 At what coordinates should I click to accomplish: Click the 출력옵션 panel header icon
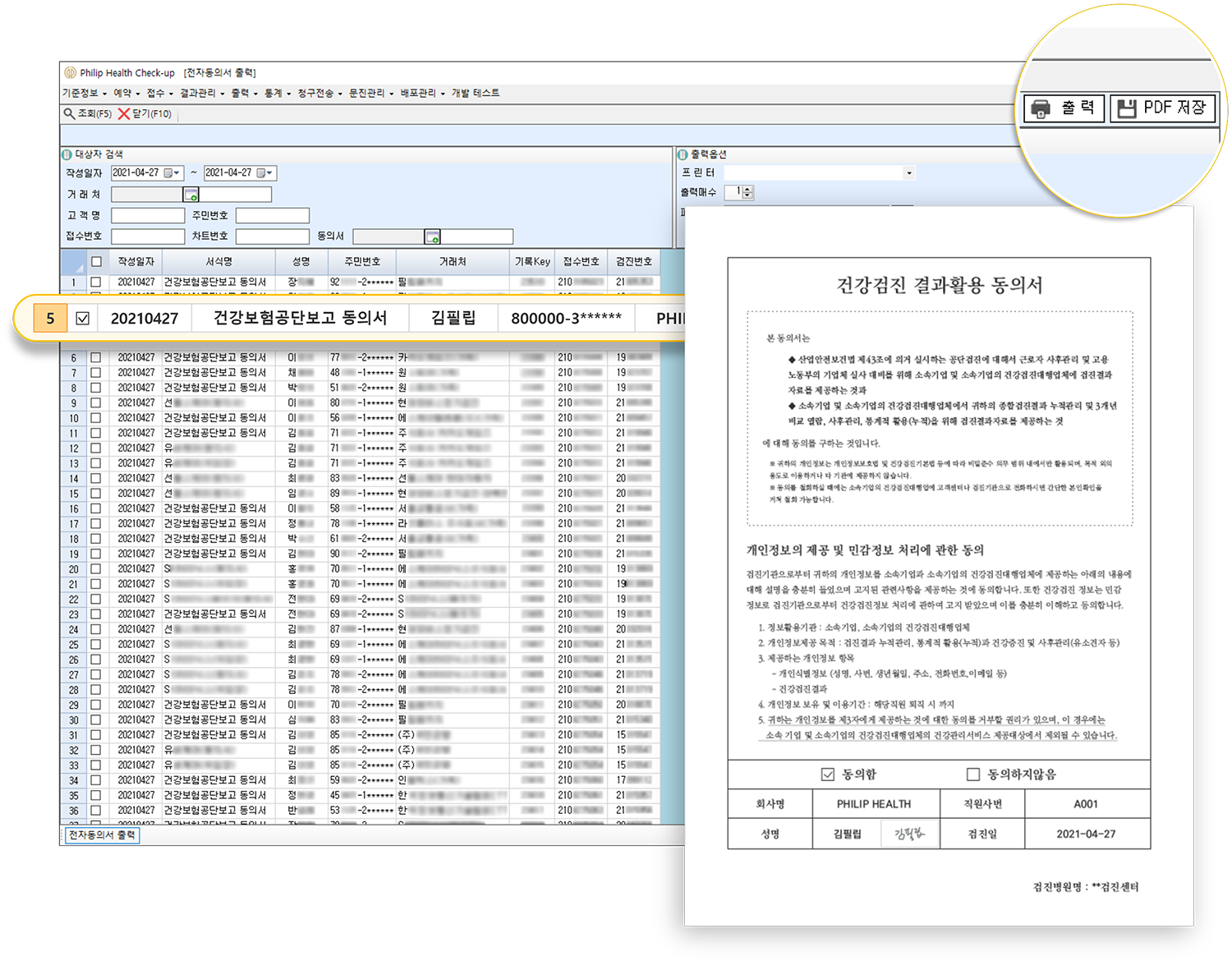click(x=683, y=154)
